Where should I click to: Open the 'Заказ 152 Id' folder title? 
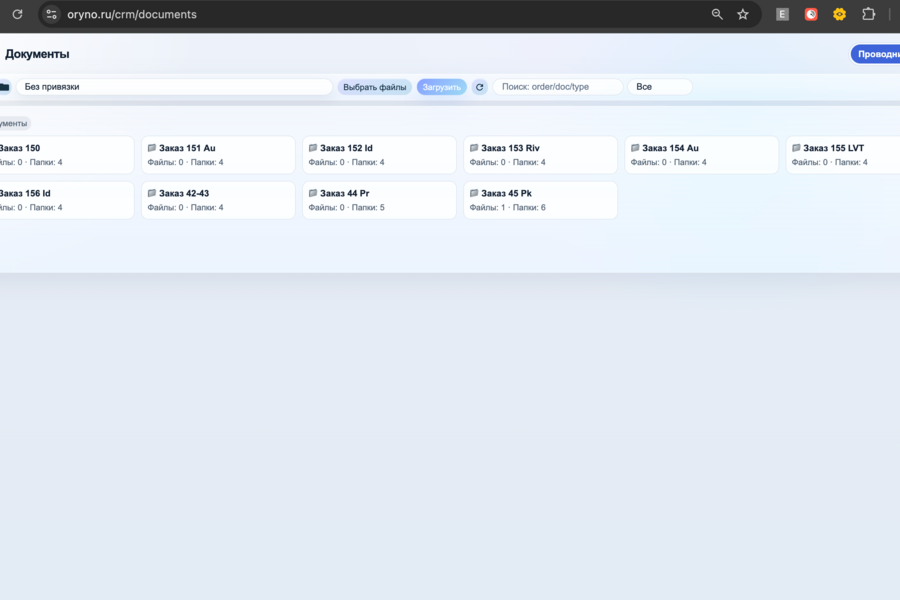click(x=346, y=148)
